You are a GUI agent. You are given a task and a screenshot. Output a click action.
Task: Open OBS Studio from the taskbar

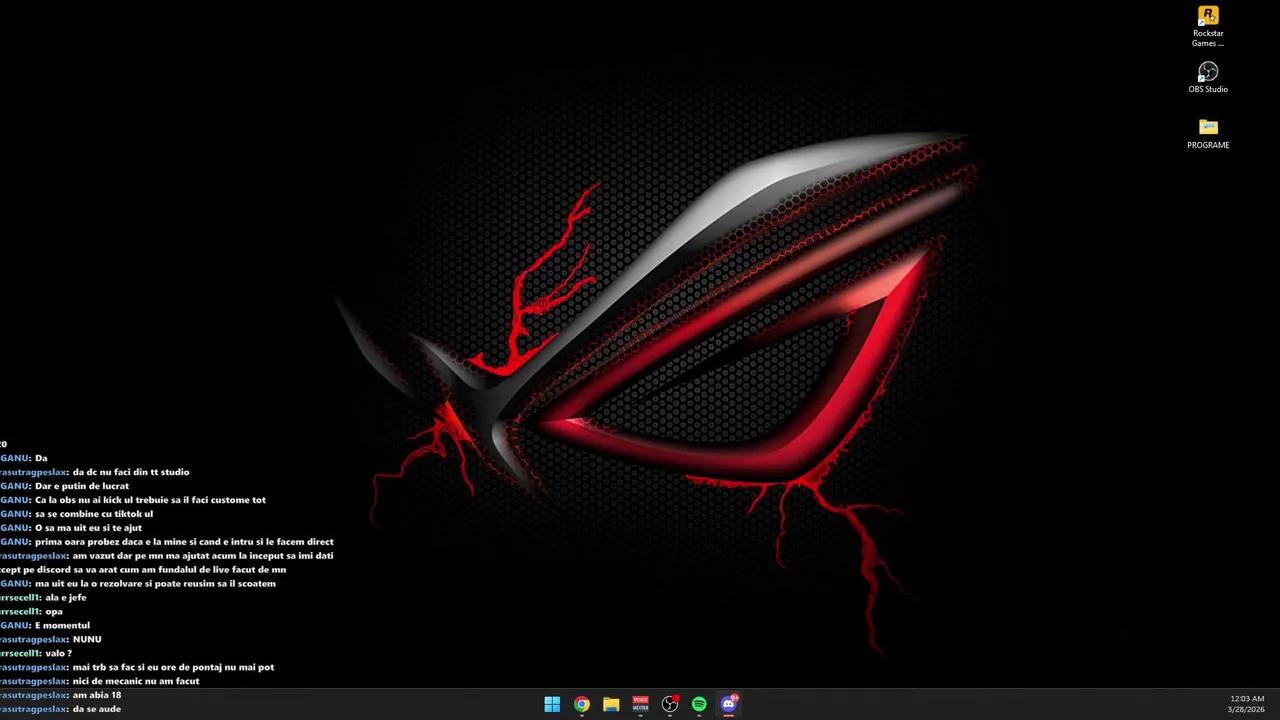[x=670, y=704]
